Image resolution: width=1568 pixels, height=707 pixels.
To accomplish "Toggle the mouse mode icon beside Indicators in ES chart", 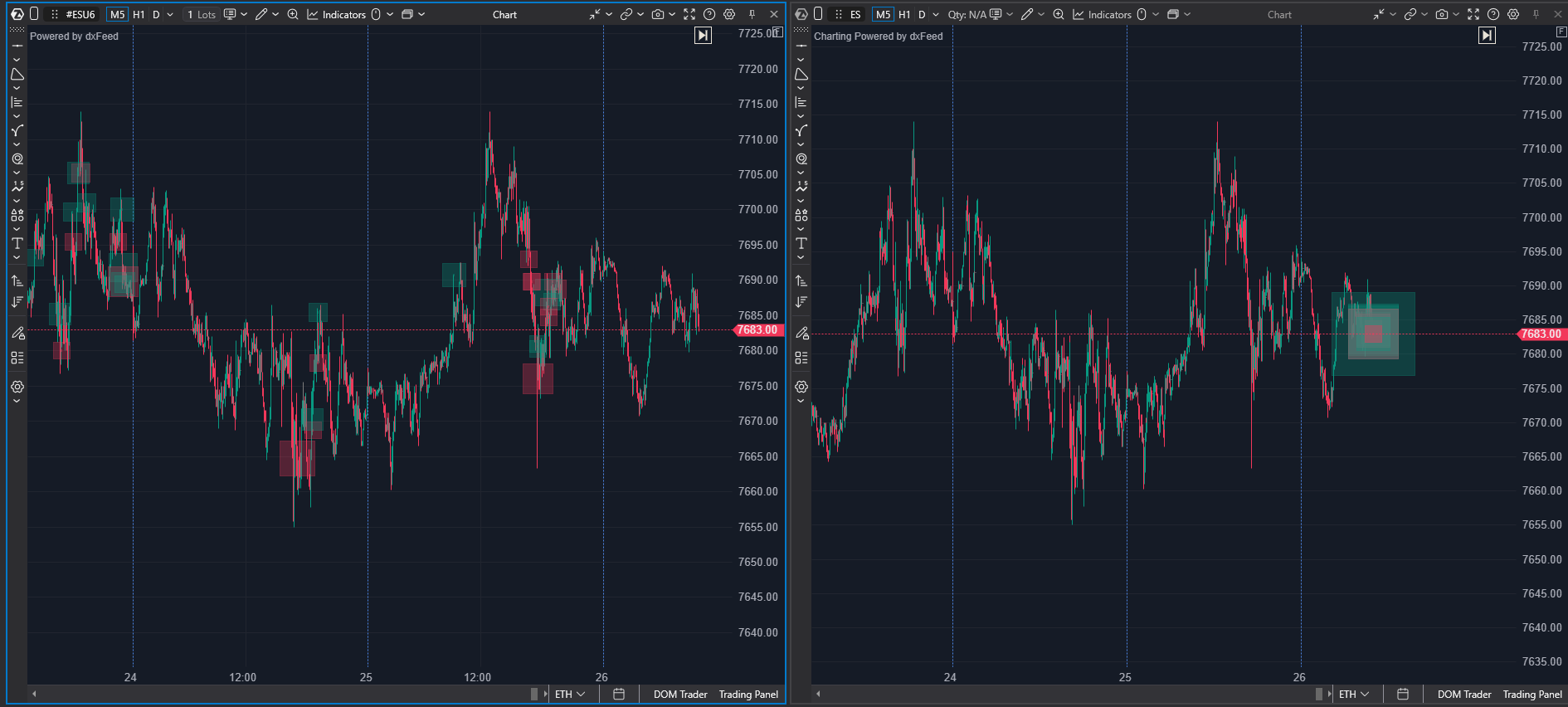I will click(x=1142, y=14).
